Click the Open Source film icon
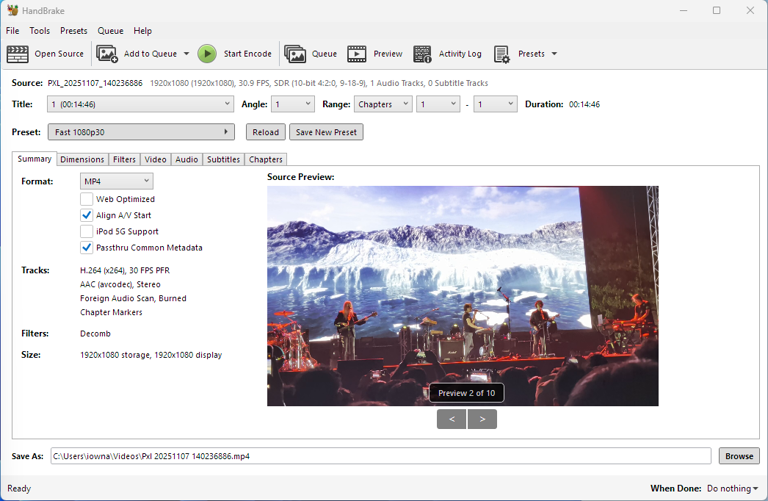768x501 pixels. (x=17, y=54)
